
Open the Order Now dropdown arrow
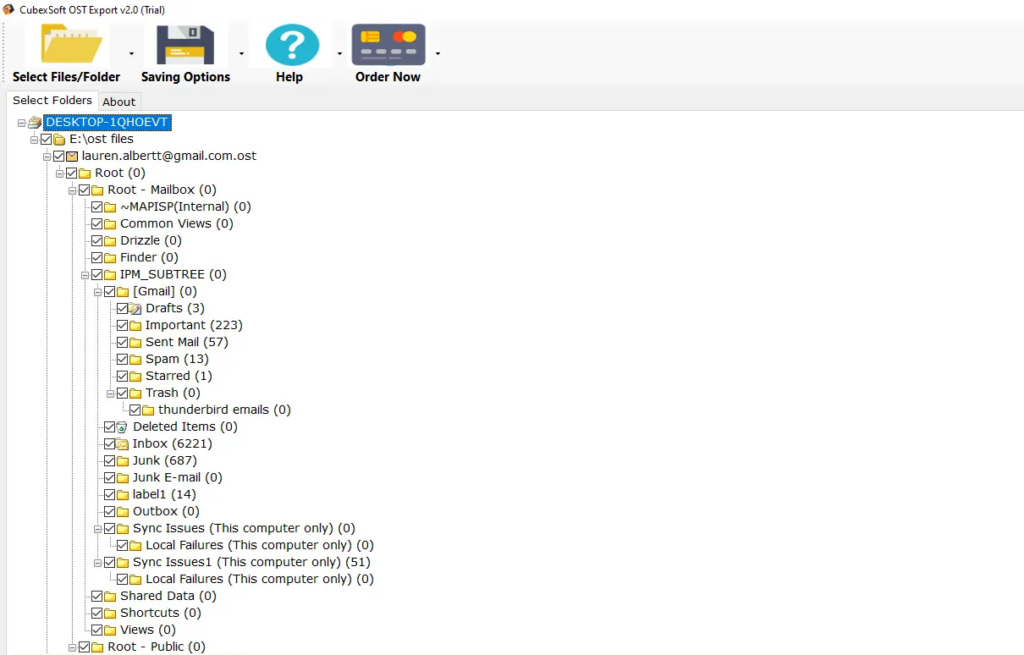click(438, 54)
